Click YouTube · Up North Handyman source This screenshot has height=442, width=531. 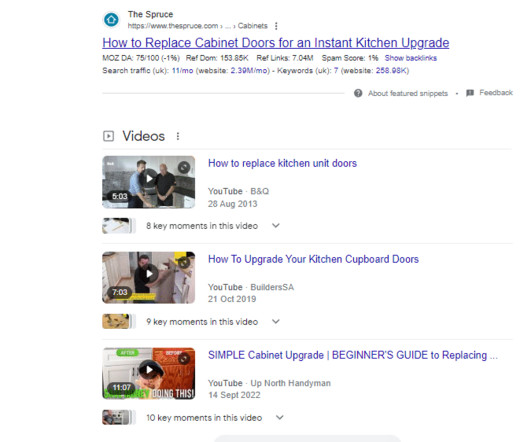pyautogui.click(x=269, y=383)
